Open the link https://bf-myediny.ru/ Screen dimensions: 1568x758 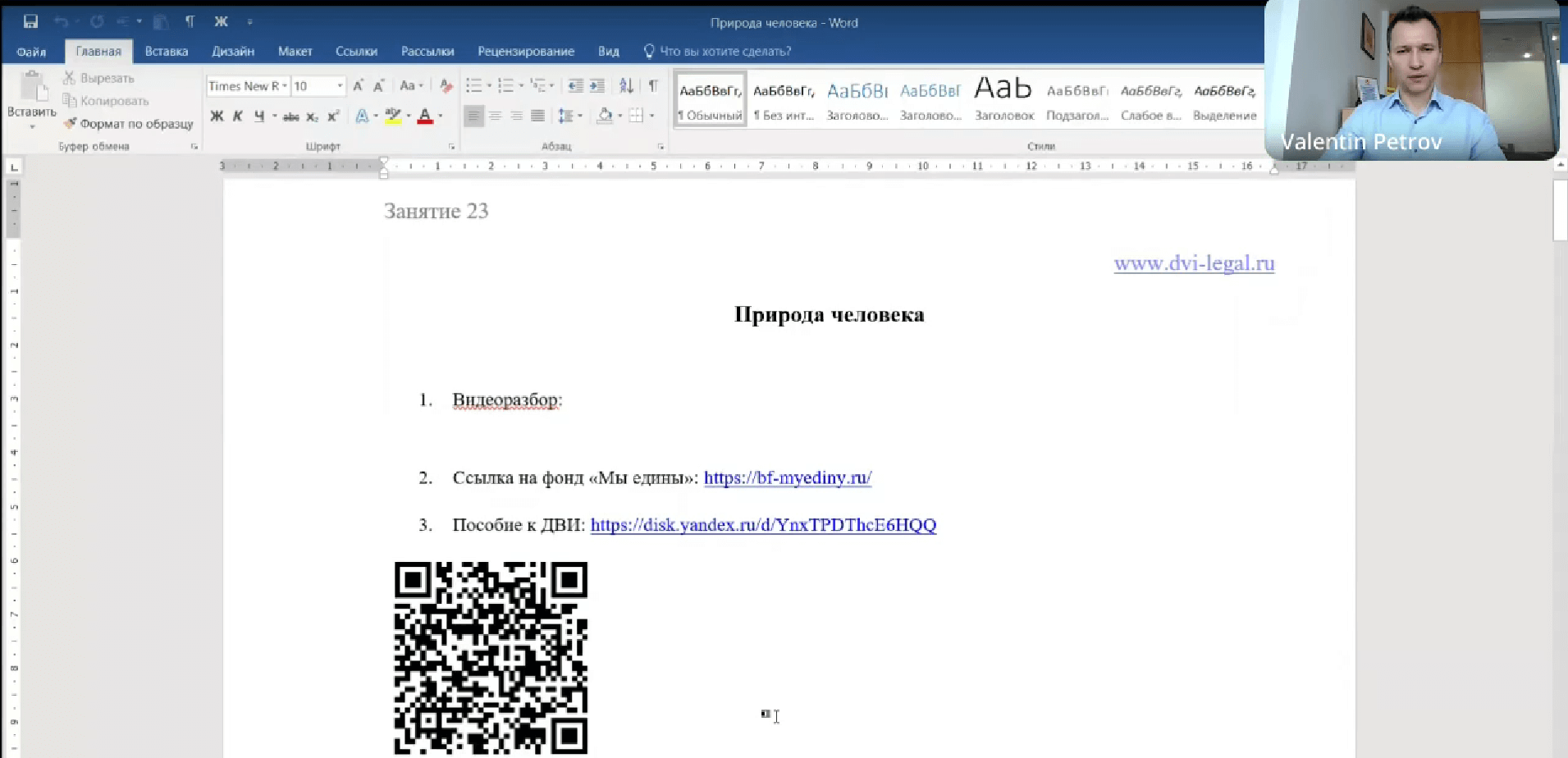787,477
